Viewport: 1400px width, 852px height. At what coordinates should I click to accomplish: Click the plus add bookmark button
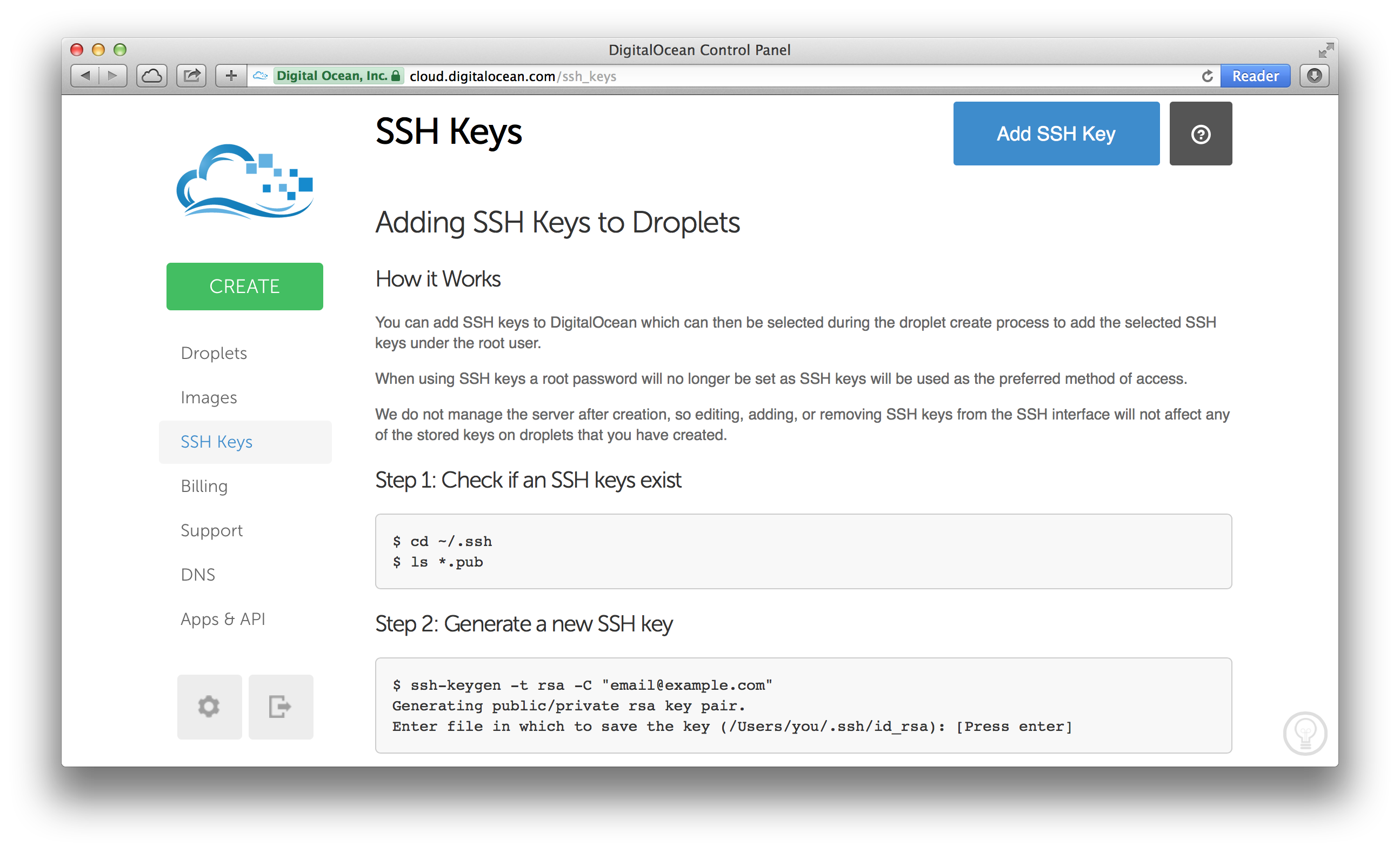pyautogui.click(x=231, y=76)
